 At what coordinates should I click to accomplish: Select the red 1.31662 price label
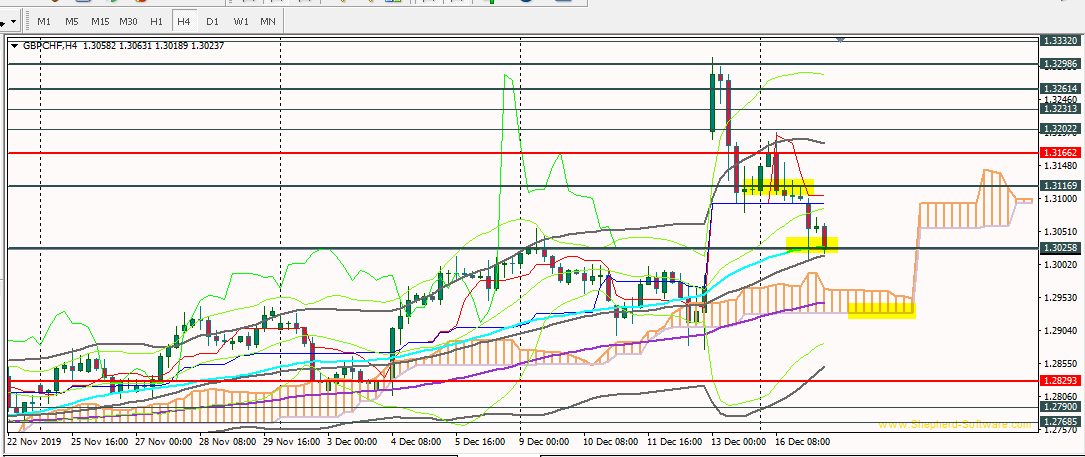[1059, 152]
